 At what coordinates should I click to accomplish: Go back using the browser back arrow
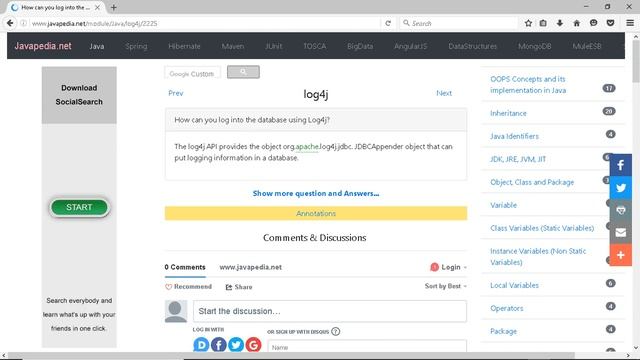coord(10,23)
